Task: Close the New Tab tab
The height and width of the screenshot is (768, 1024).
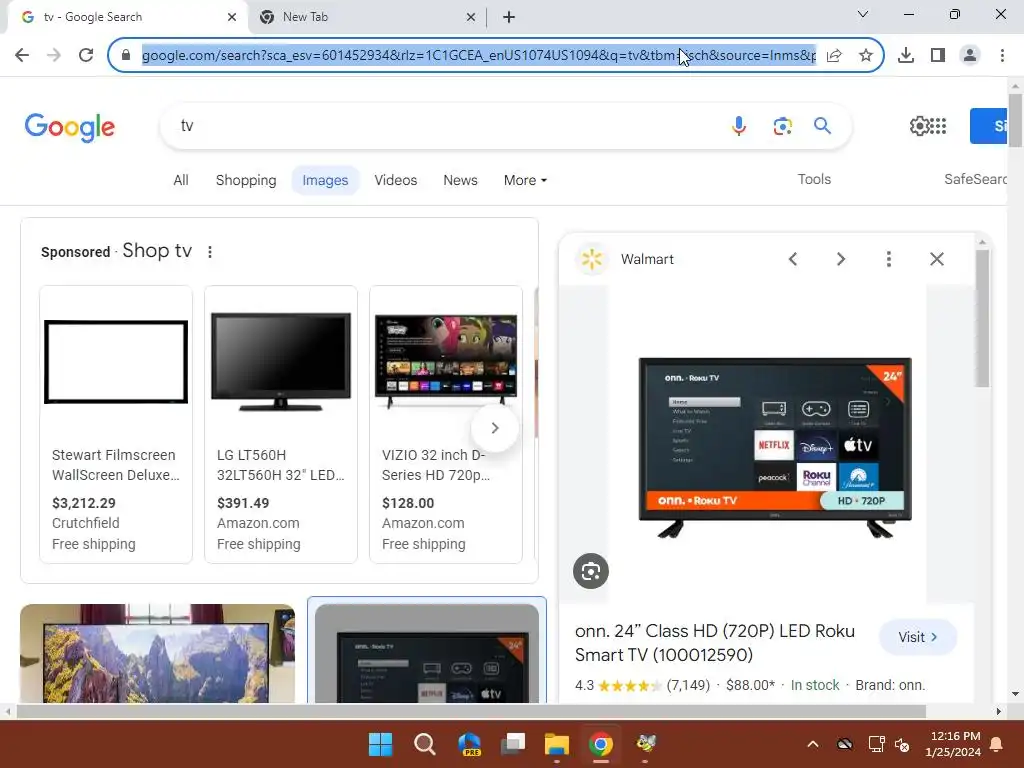Action: [471, 17]
